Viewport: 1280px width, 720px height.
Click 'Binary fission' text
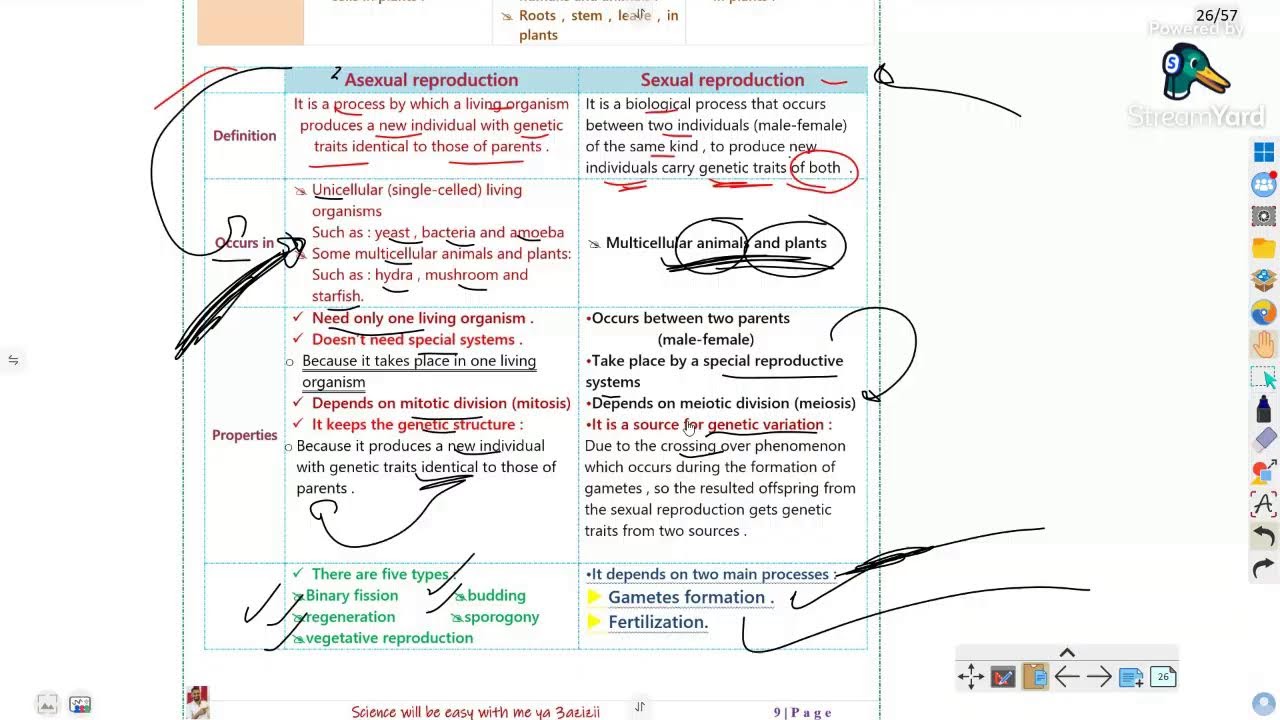coord(352,595)
